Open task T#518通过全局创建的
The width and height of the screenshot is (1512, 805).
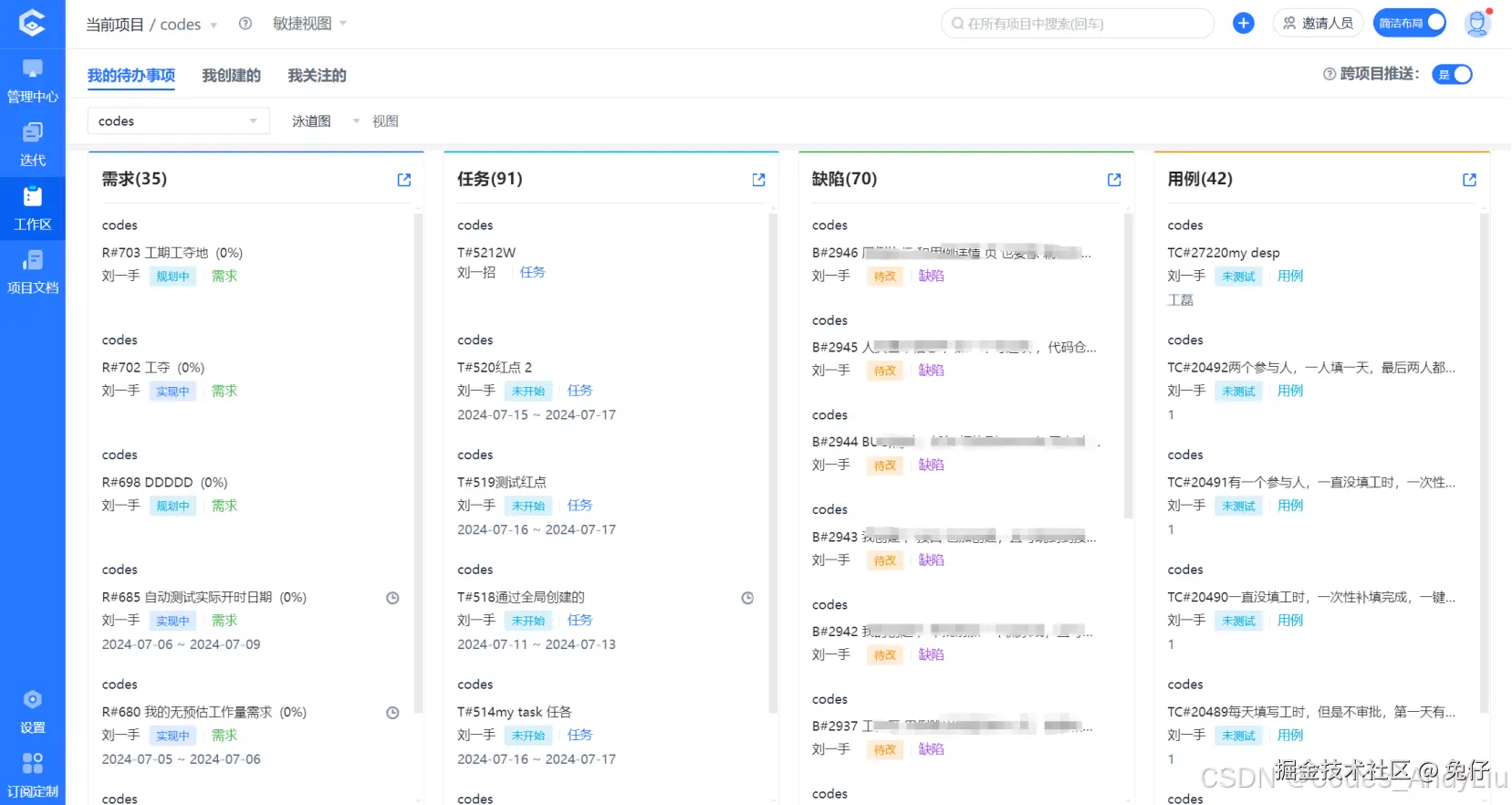(x=521, y=598)
